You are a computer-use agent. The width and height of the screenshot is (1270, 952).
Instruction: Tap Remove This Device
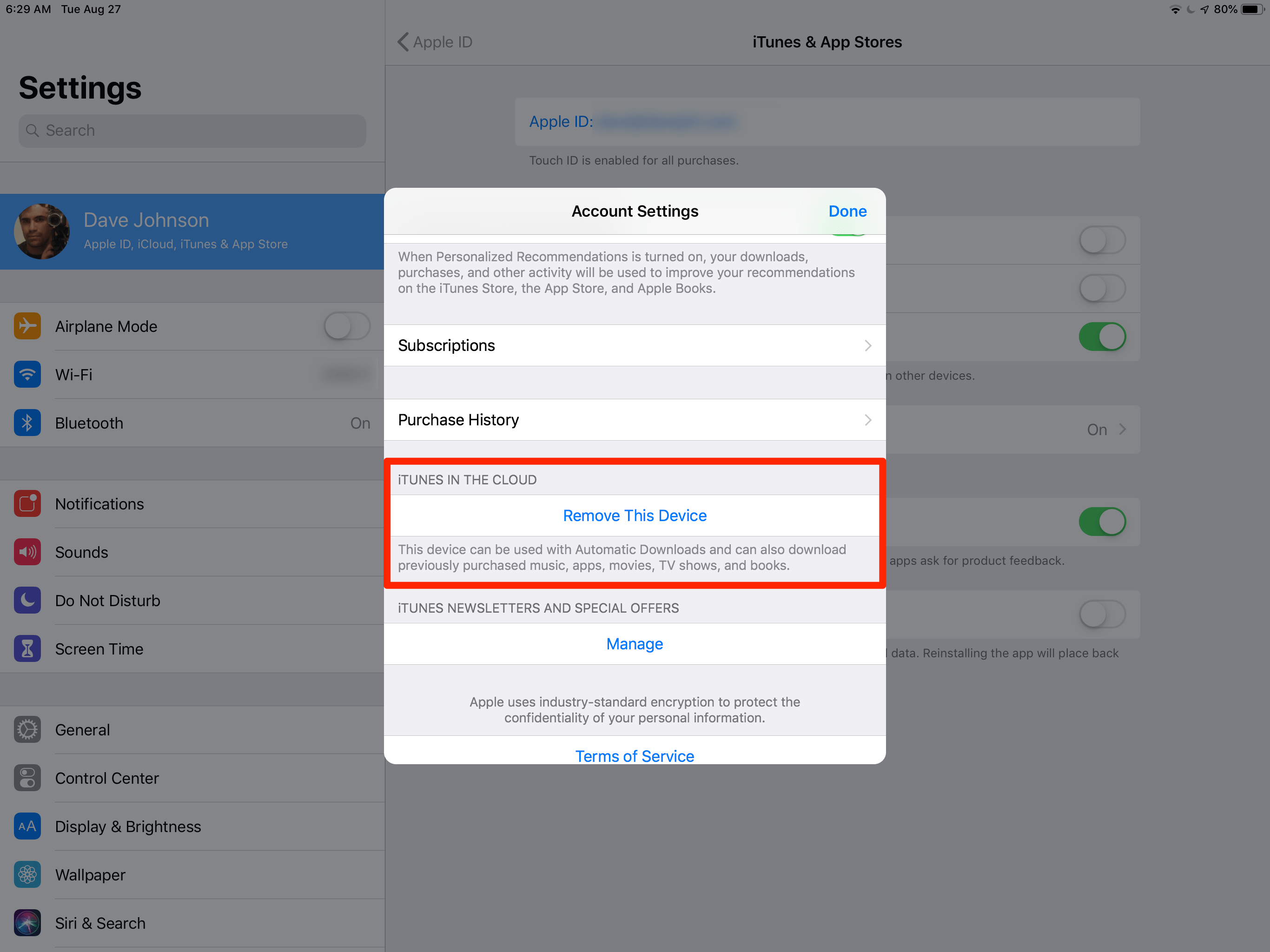click(x=635, y=516)
